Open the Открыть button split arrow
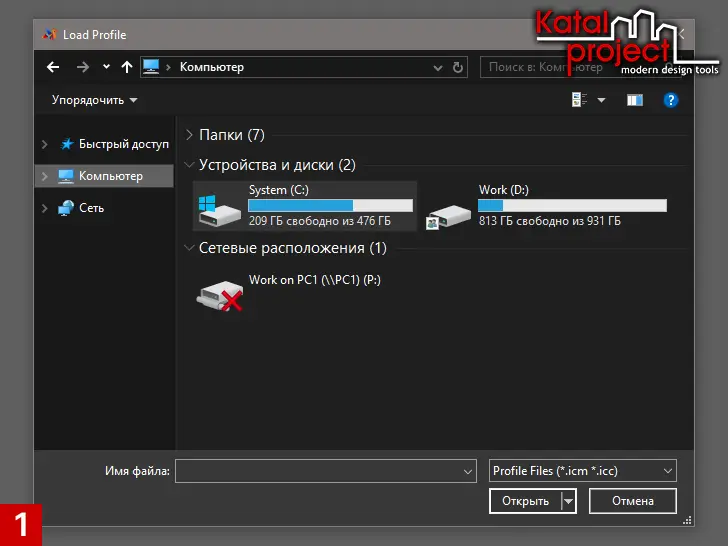Image resolution: width=728 pixels, height=546 pixels. coord(568,501)
